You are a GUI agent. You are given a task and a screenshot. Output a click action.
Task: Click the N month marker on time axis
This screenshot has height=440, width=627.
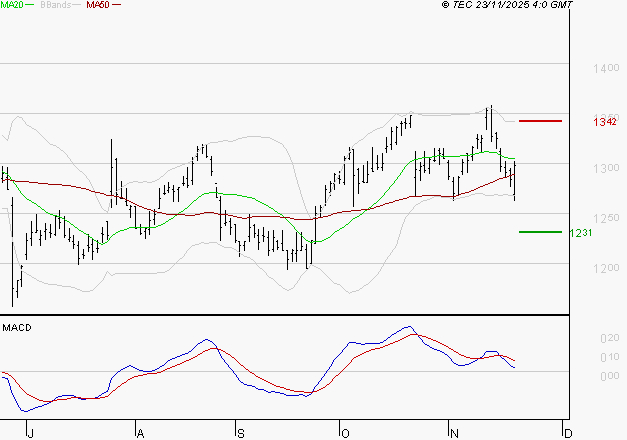(x=454, y=434)
